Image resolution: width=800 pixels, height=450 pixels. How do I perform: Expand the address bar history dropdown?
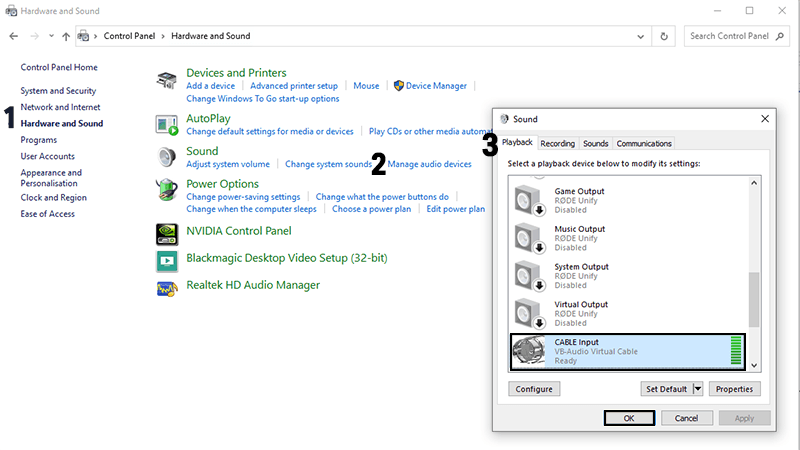641,36
